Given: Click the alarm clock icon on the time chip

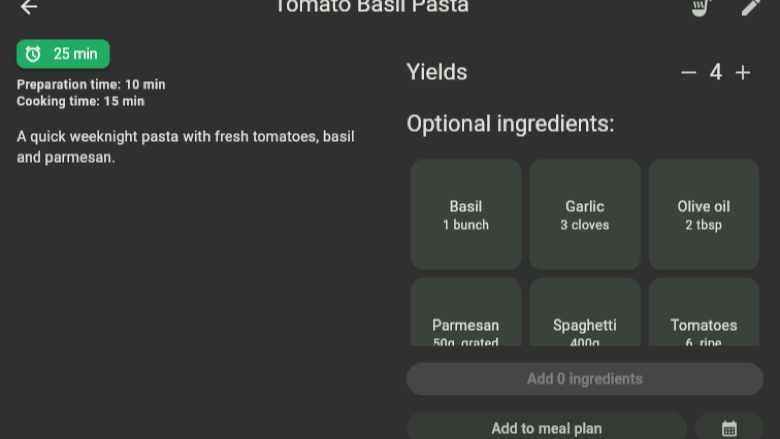Looking at the screenshot, I should click(x=33, y=54).
